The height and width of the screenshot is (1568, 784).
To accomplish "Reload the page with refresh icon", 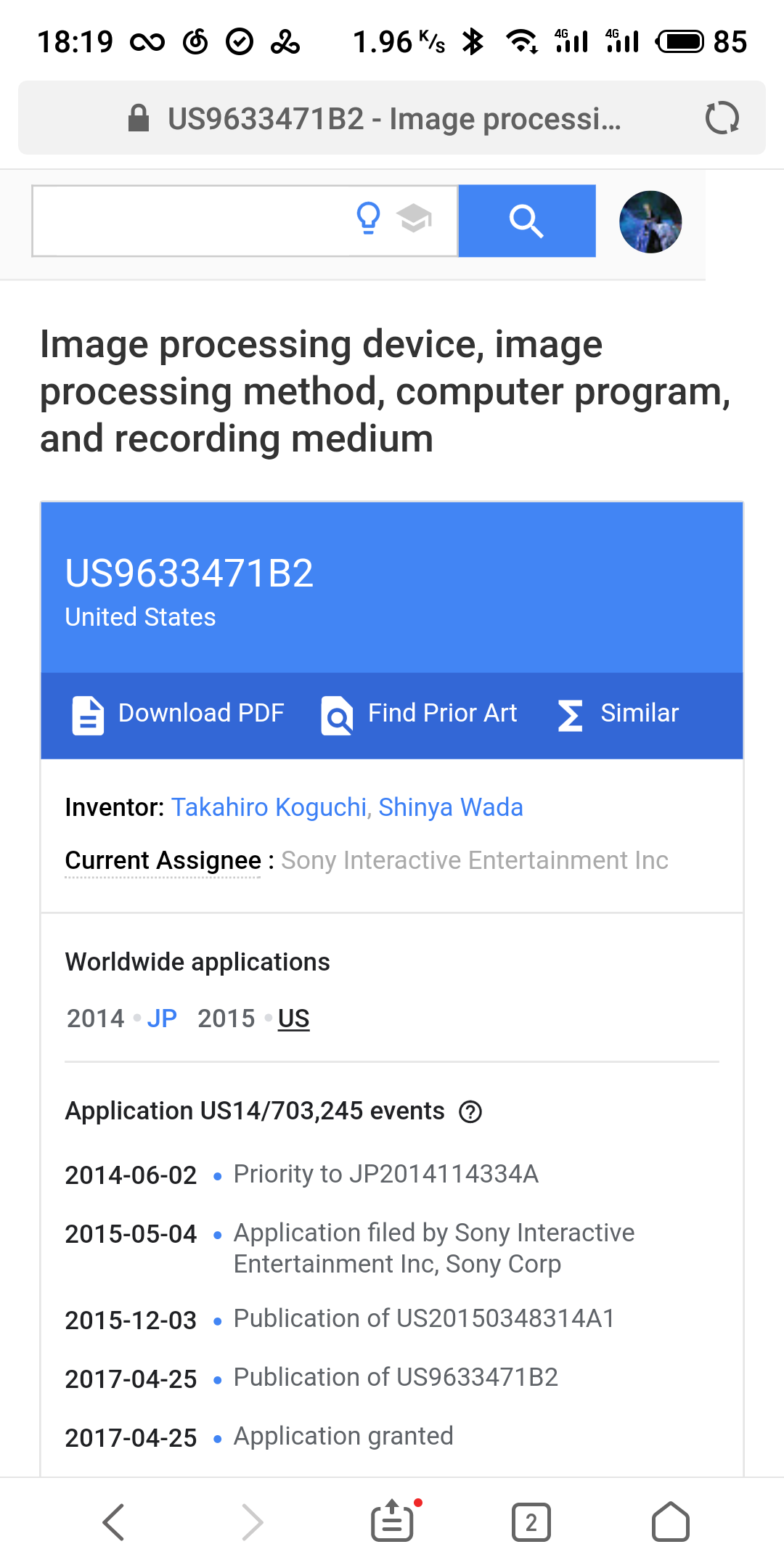I will [722, 118].
